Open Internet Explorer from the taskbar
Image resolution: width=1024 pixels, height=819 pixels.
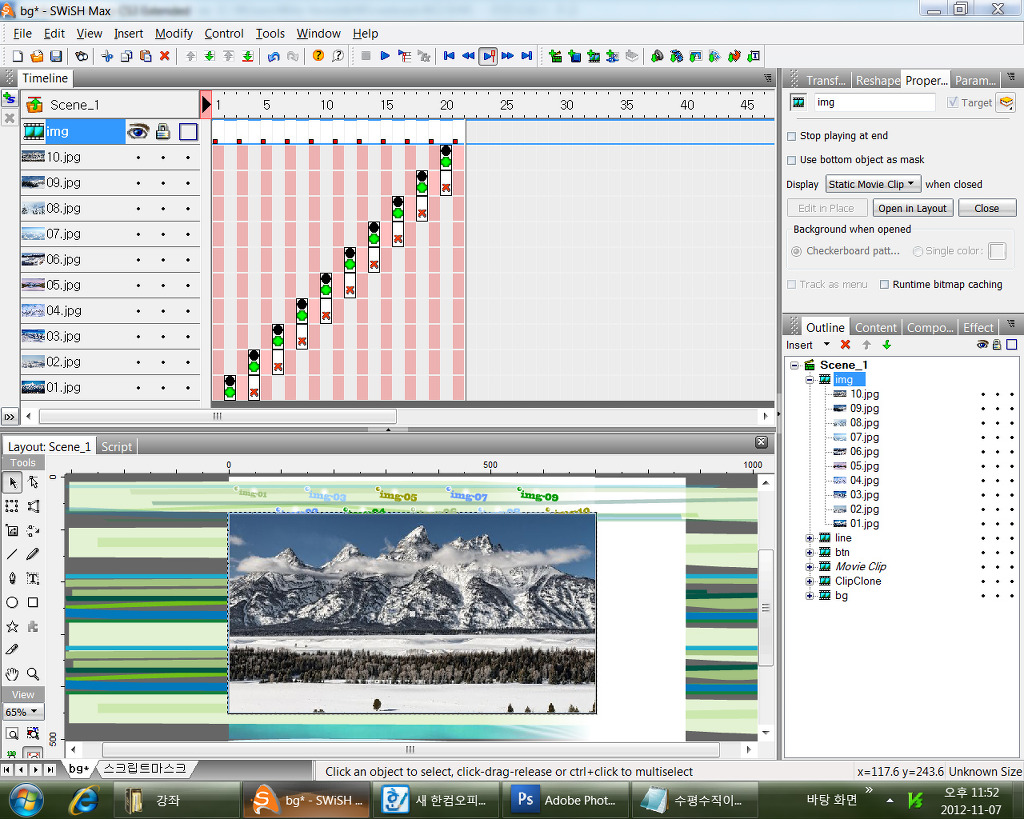84,800
